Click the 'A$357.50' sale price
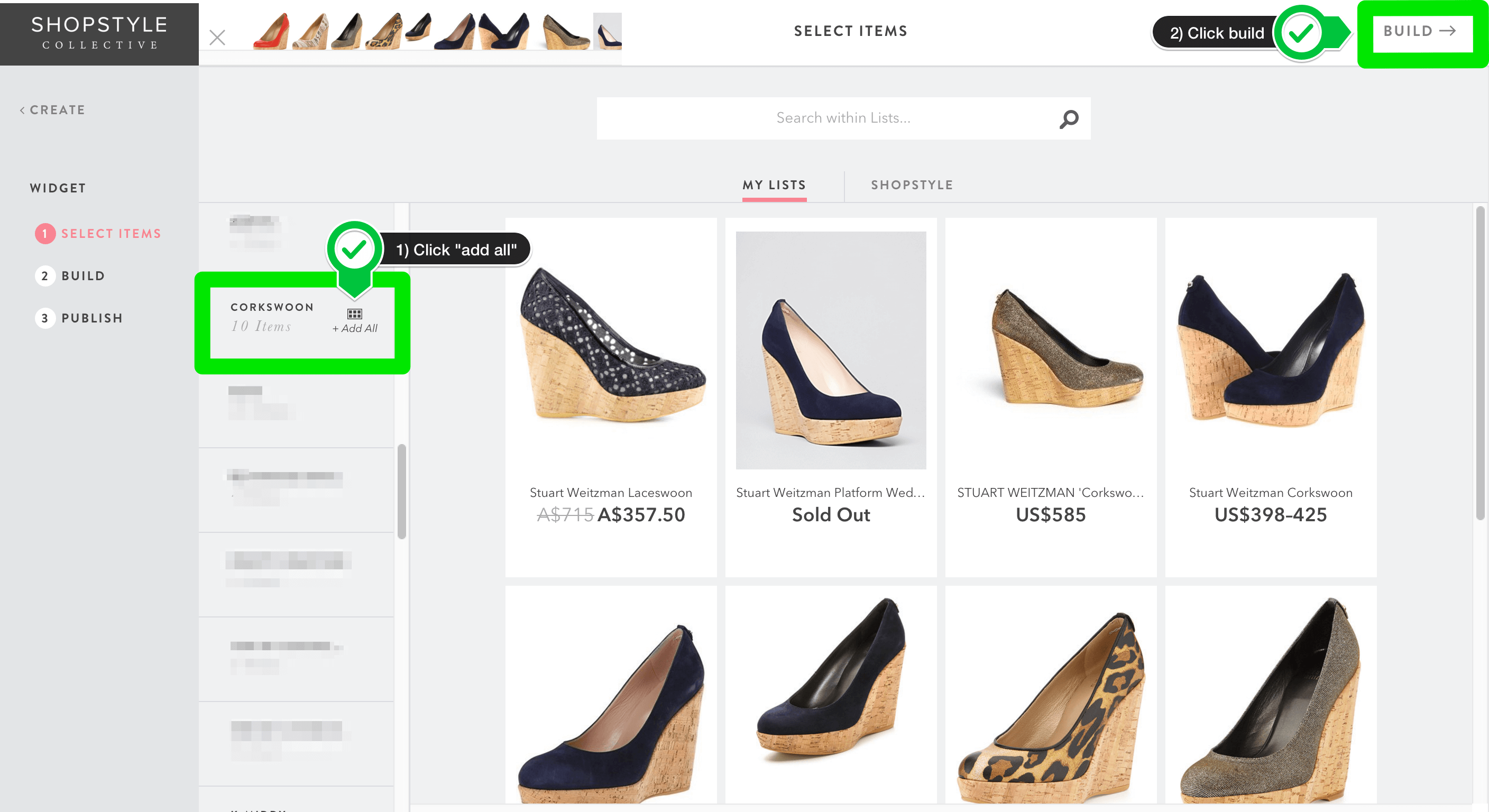 click(640, 514)
